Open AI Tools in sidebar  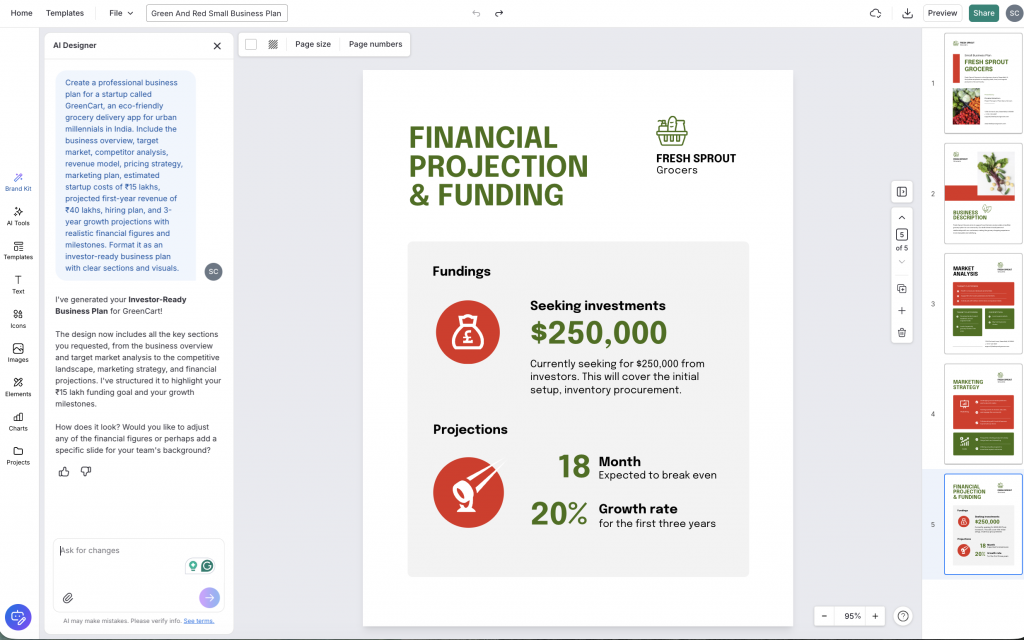(18, 216)
